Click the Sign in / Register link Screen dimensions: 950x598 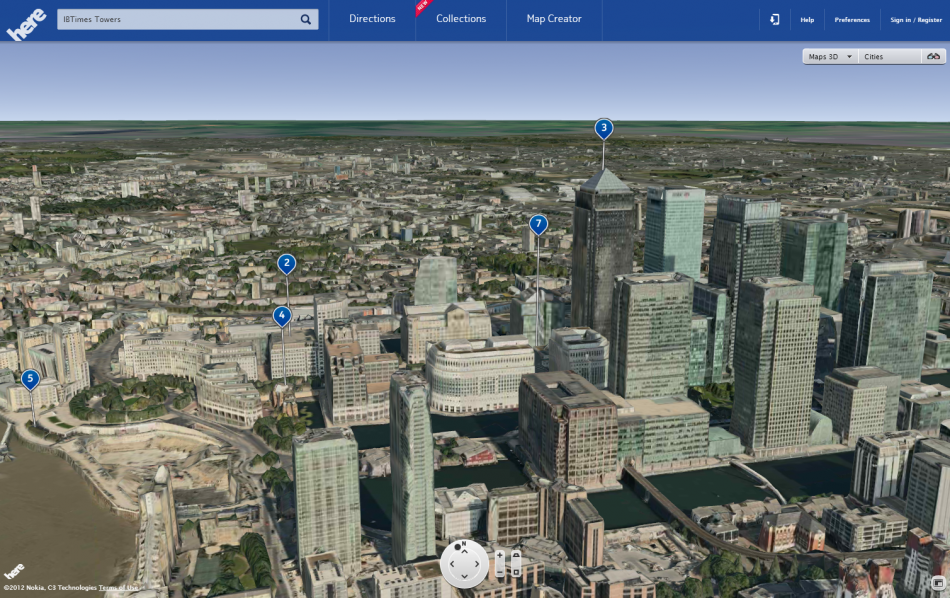click(916, 20)
